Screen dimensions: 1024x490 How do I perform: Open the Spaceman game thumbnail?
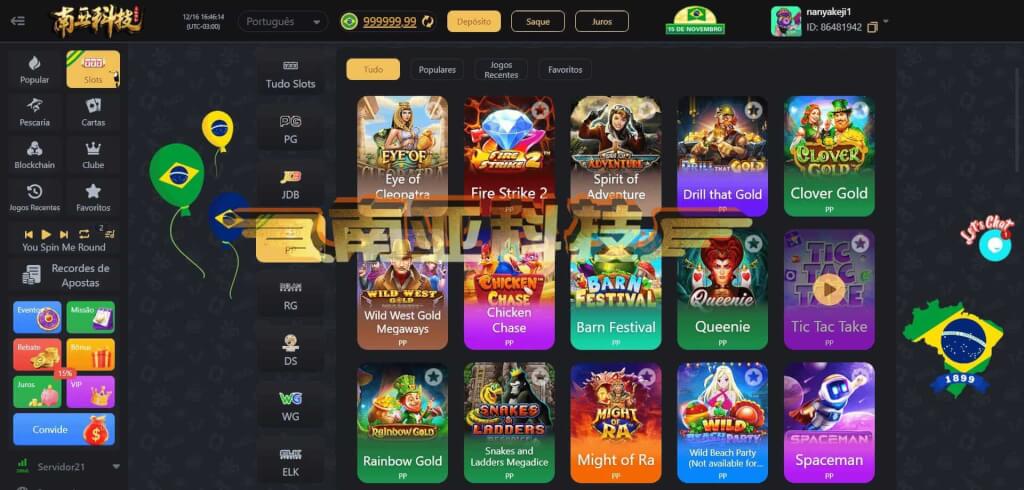(829, 422)
